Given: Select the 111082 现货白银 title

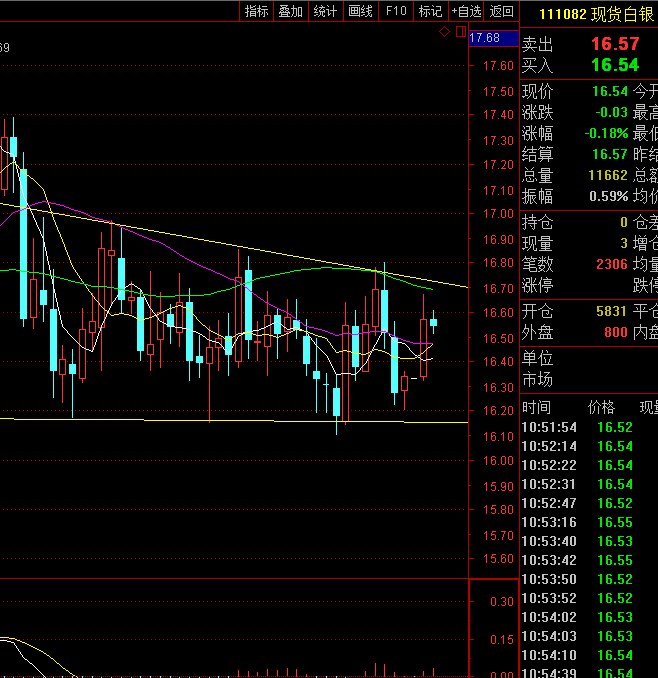Looking at the screenshot, I should pyautogui.click(x=595, y=14).
